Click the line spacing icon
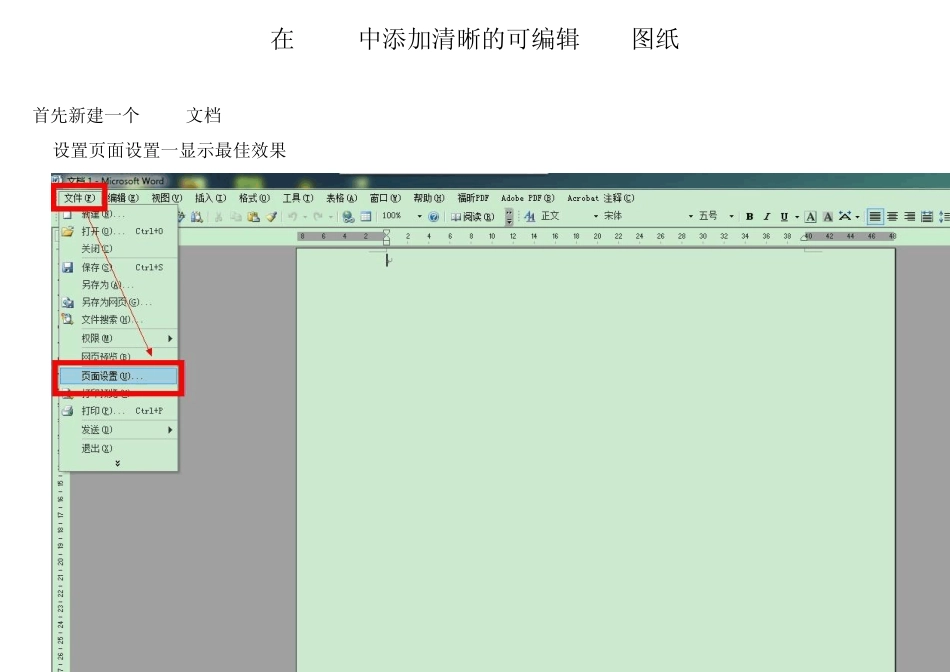Screen dimensions: 950x672 pyautogui.click(x=944, y=216)
